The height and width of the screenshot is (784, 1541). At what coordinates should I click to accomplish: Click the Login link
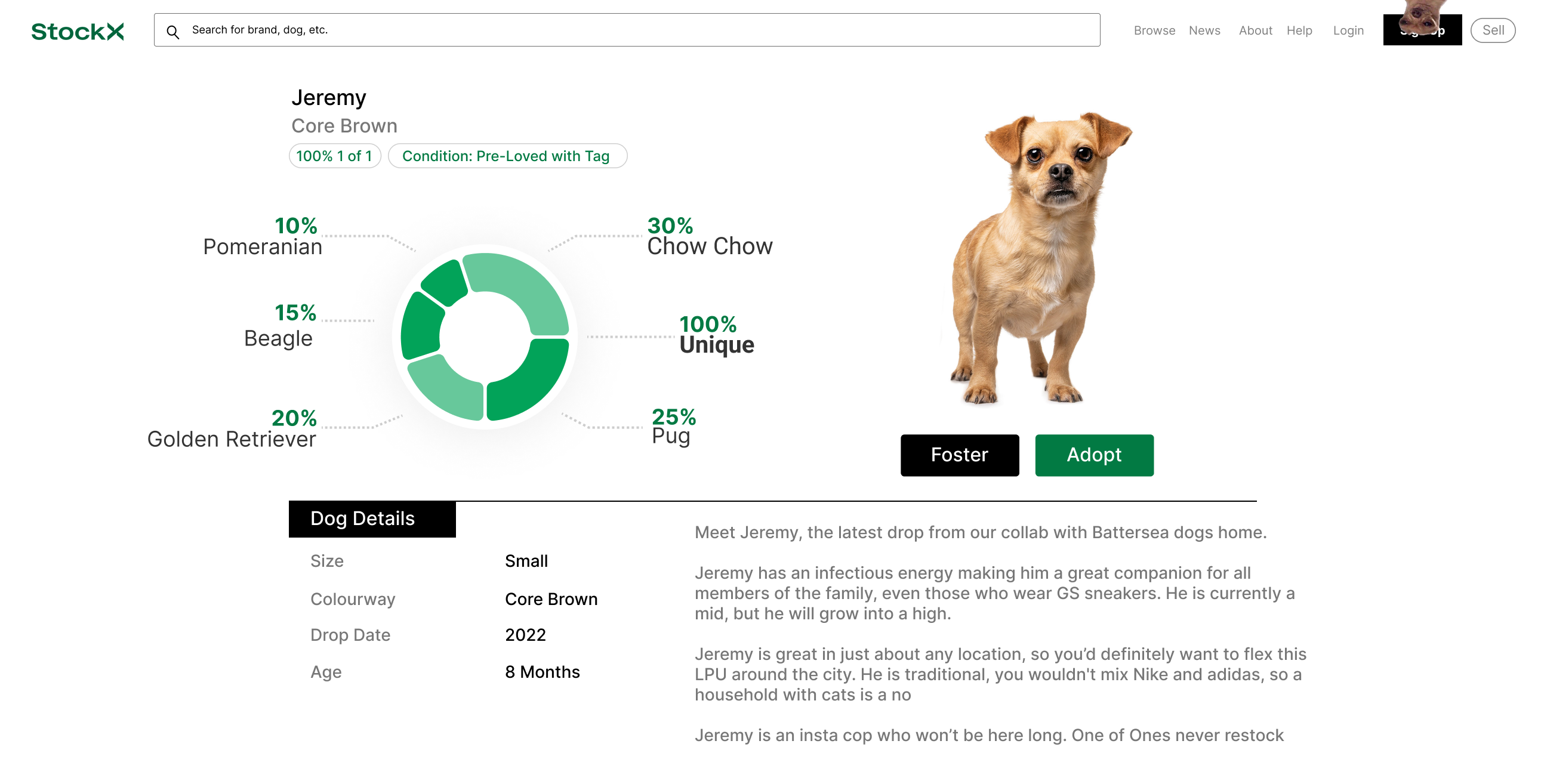[1348, 30]
